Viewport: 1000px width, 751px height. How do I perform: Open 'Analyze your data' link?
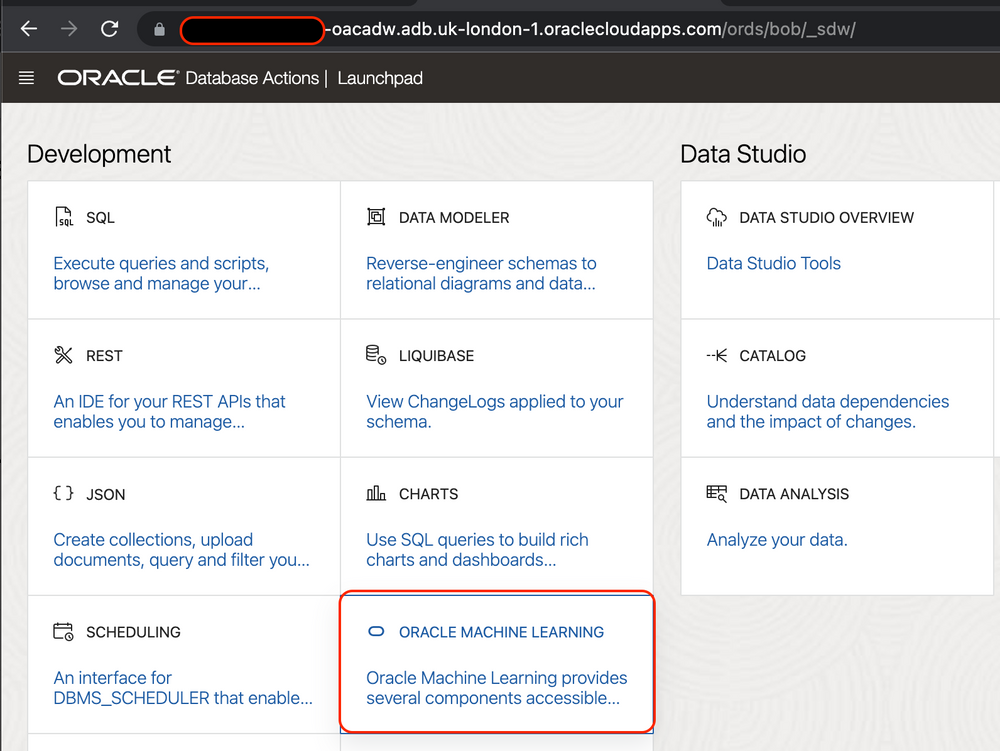pos(777,539)
